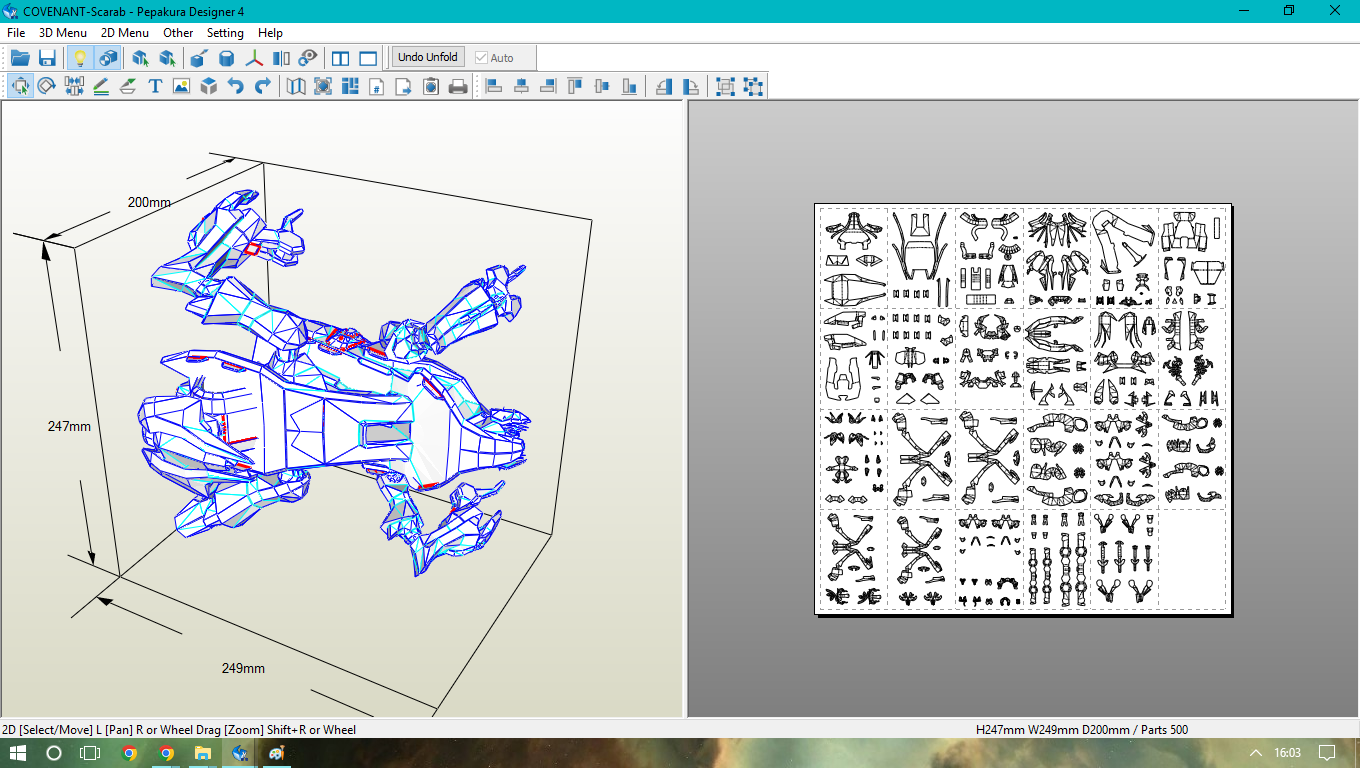Toggle the light bulb lighting button

pyautogui.click(x=80, y=58)
